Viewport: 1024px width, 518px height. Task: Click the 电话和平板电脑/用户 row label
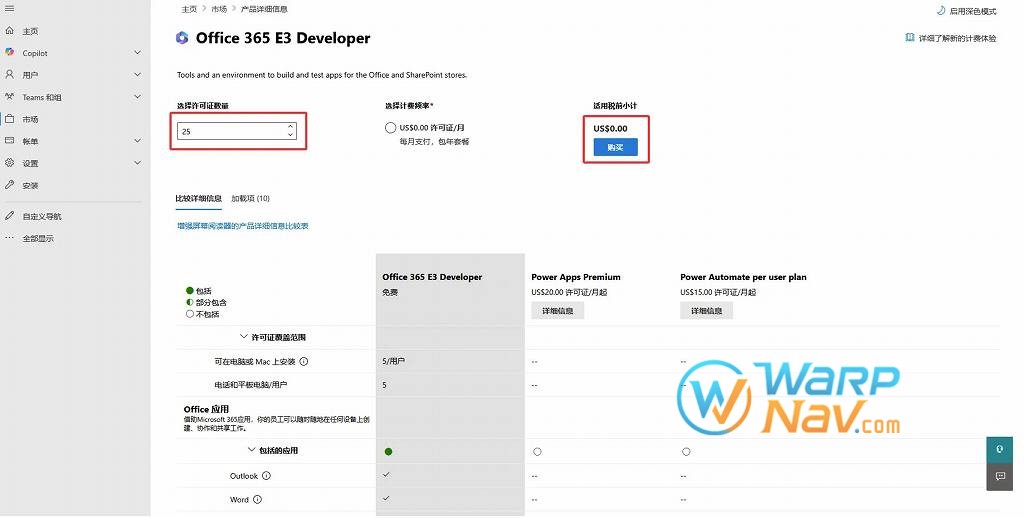point(250,385)
